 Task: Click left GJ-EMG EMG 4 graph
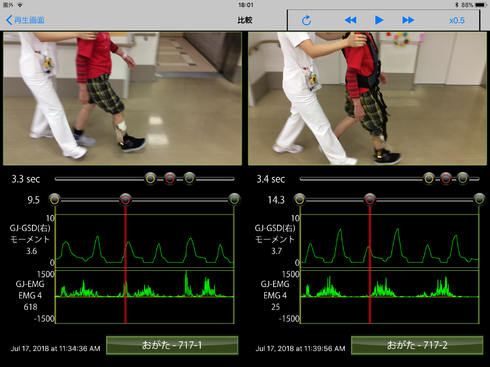coord(145,297)
